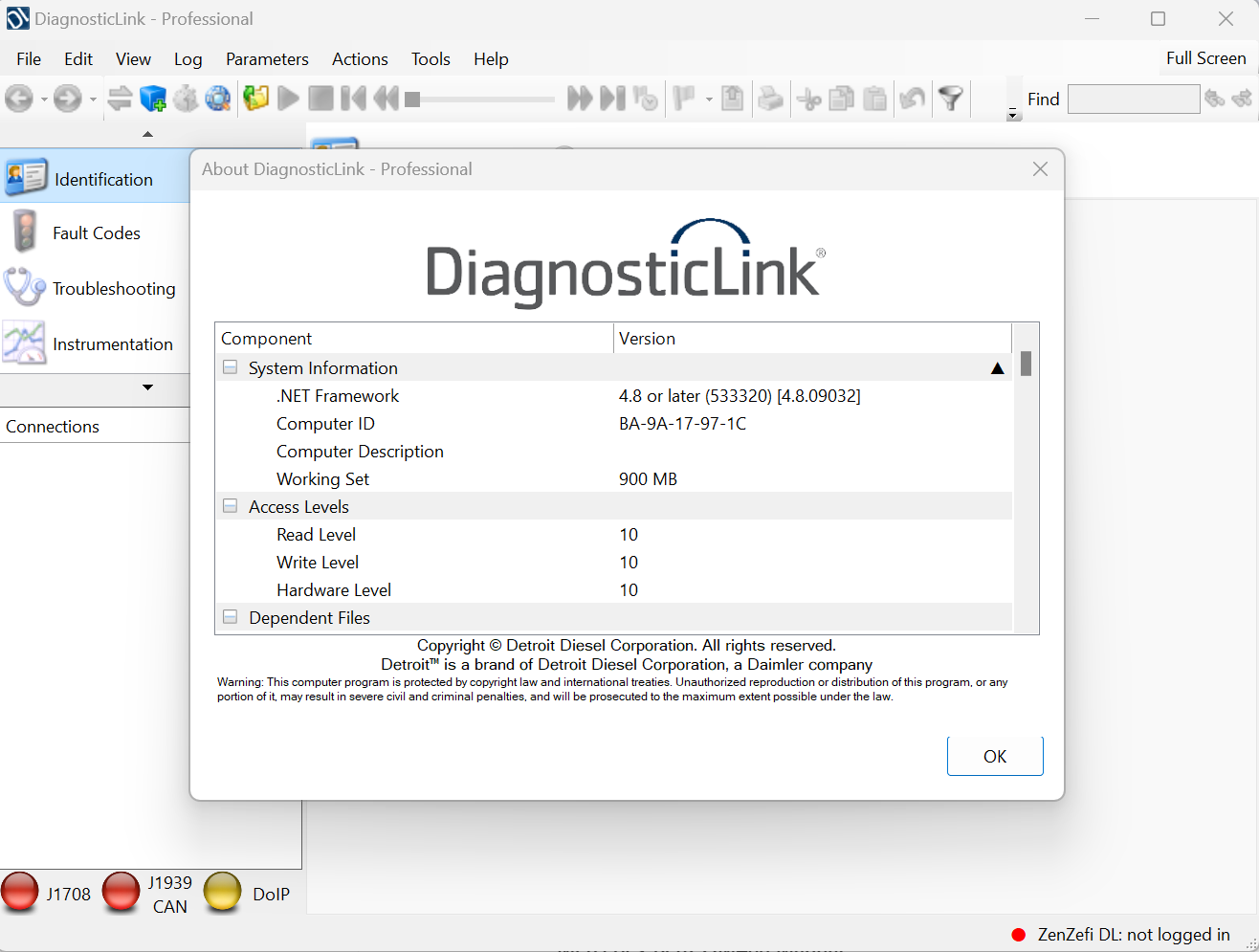The height and width of the screenshot is (952, 1259).
Task: Click the Find Previous icon
Action: pos(1215,99)
